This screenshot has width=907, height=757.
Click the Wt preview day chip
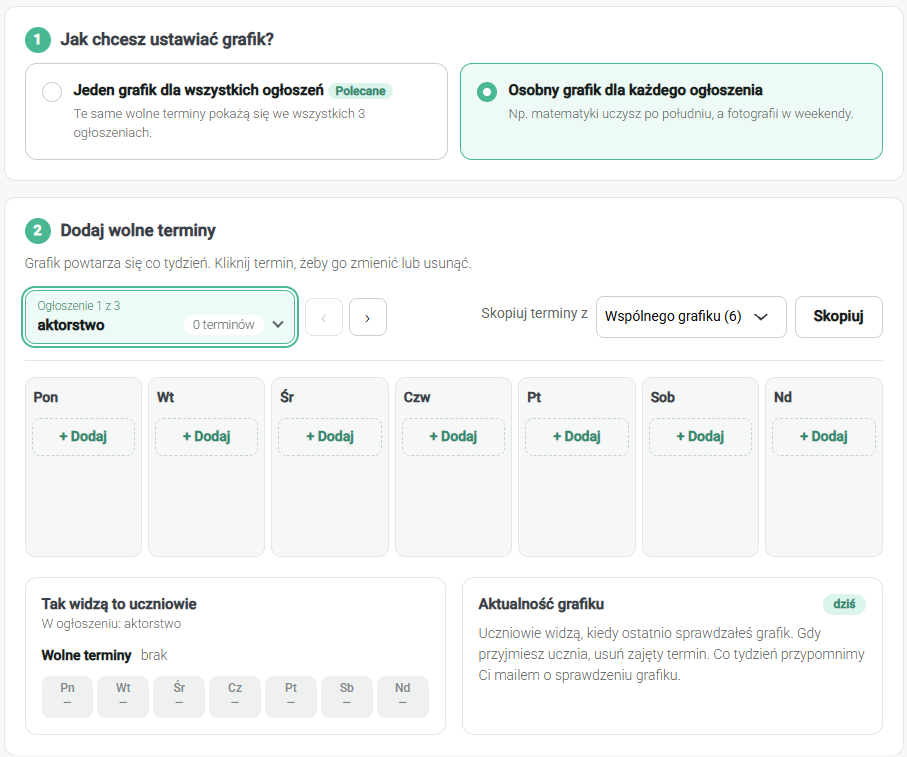(x=123, y=696)
